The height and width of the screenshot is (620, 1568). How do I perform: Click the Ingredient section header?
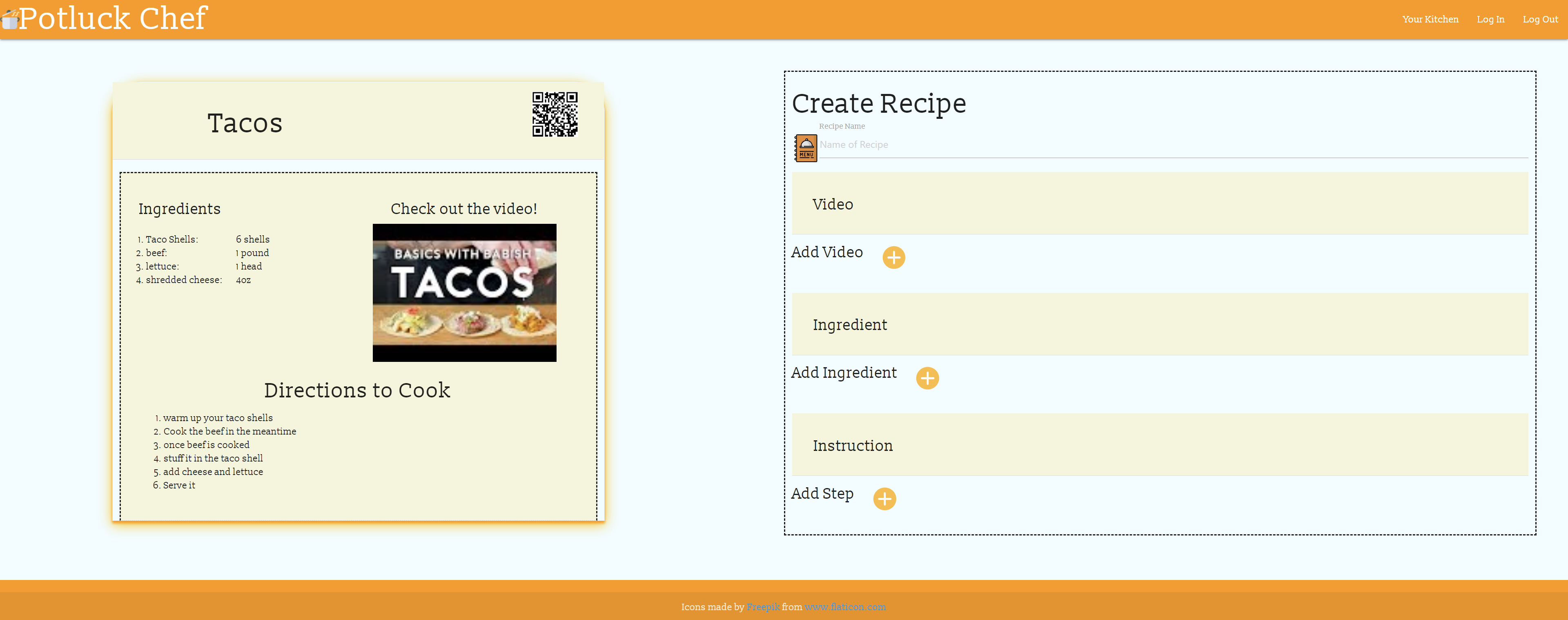(1160, 324)
